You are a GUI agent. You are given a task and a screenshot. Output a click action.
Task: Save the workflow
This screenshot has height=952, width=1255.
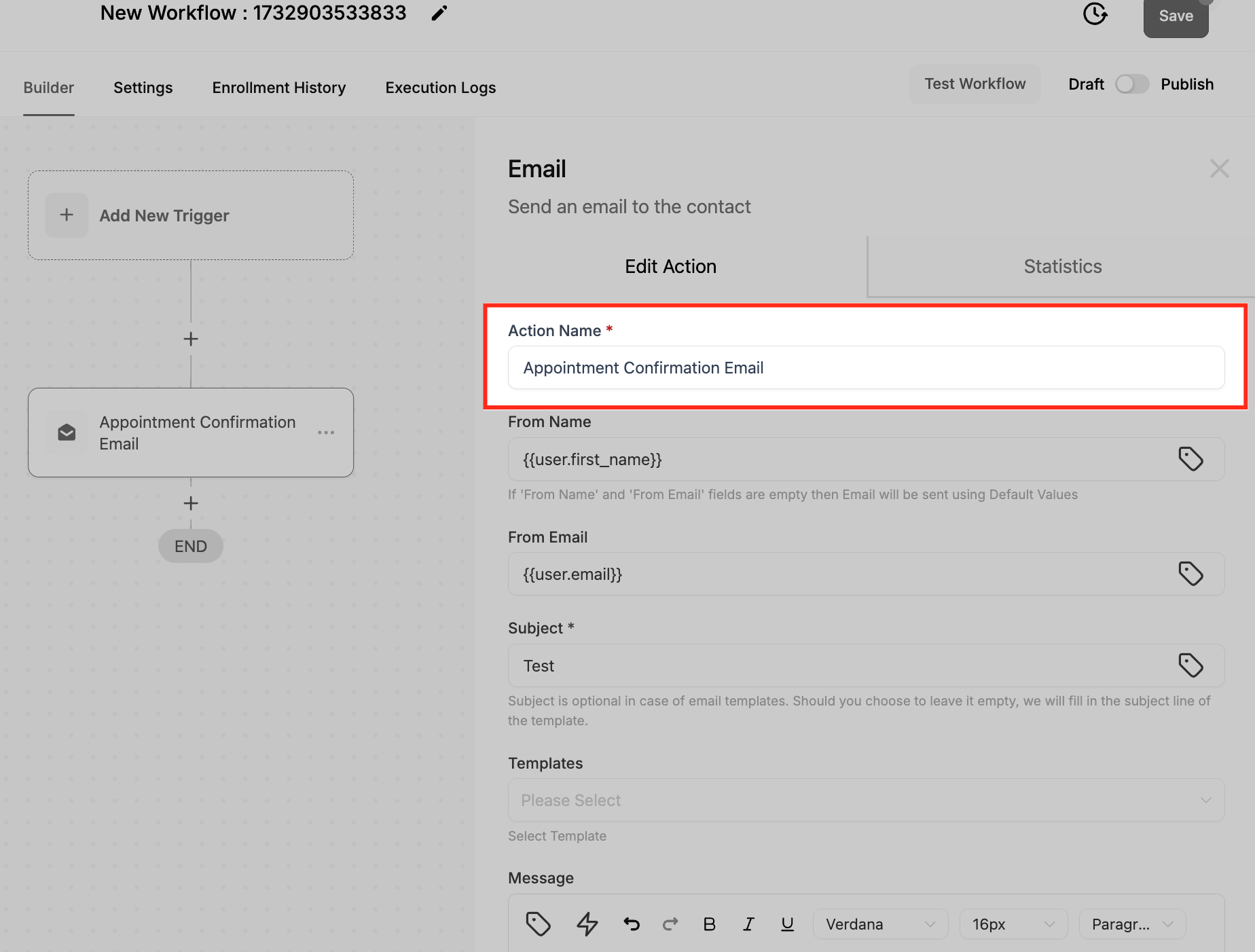coord(1176,15)
